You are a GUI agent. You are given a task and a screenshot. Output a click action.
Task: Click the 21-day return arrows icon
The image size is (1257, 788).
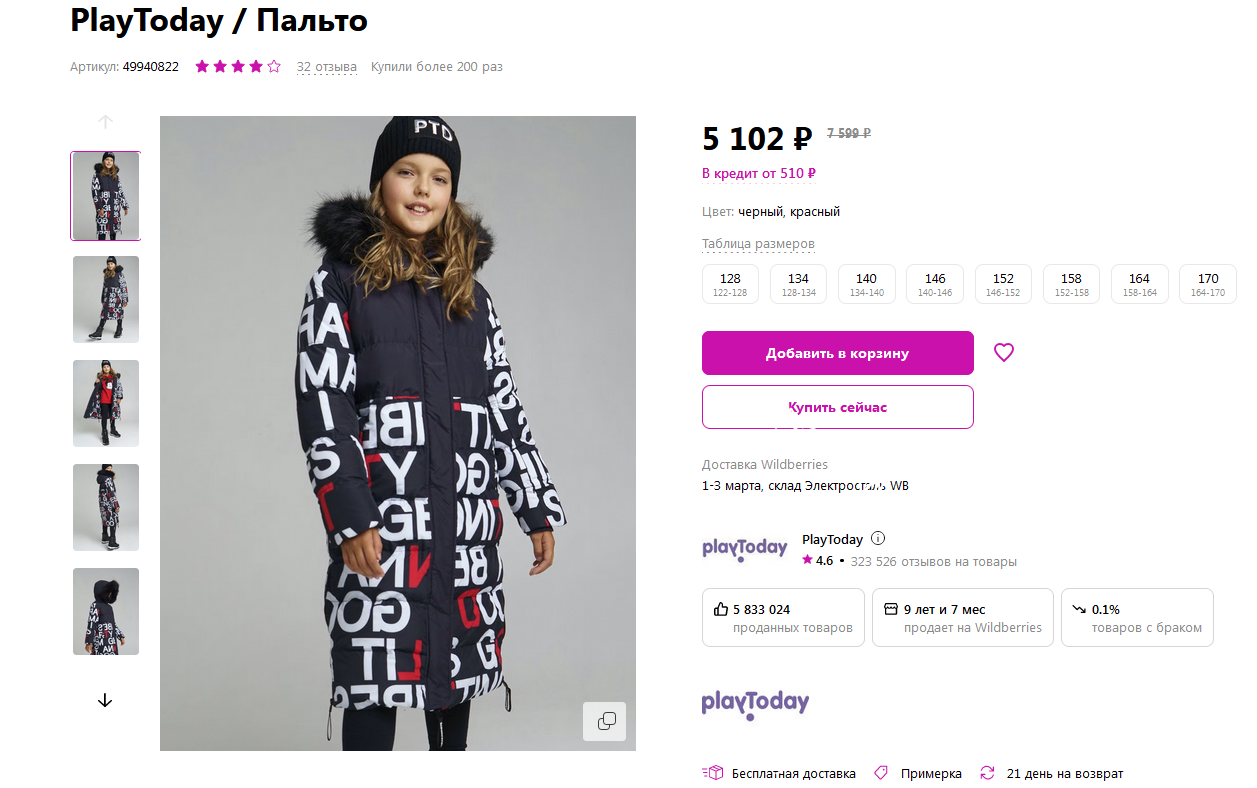click(x=987, y=773)
